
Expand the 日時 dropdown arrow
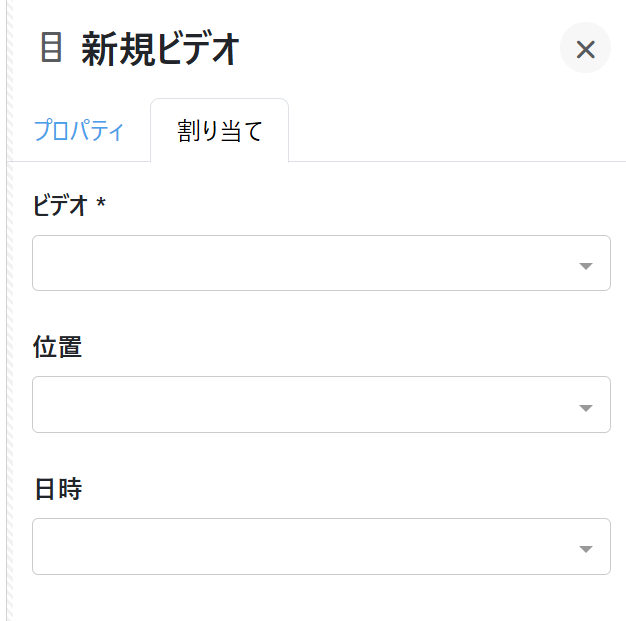coord(586,548)
